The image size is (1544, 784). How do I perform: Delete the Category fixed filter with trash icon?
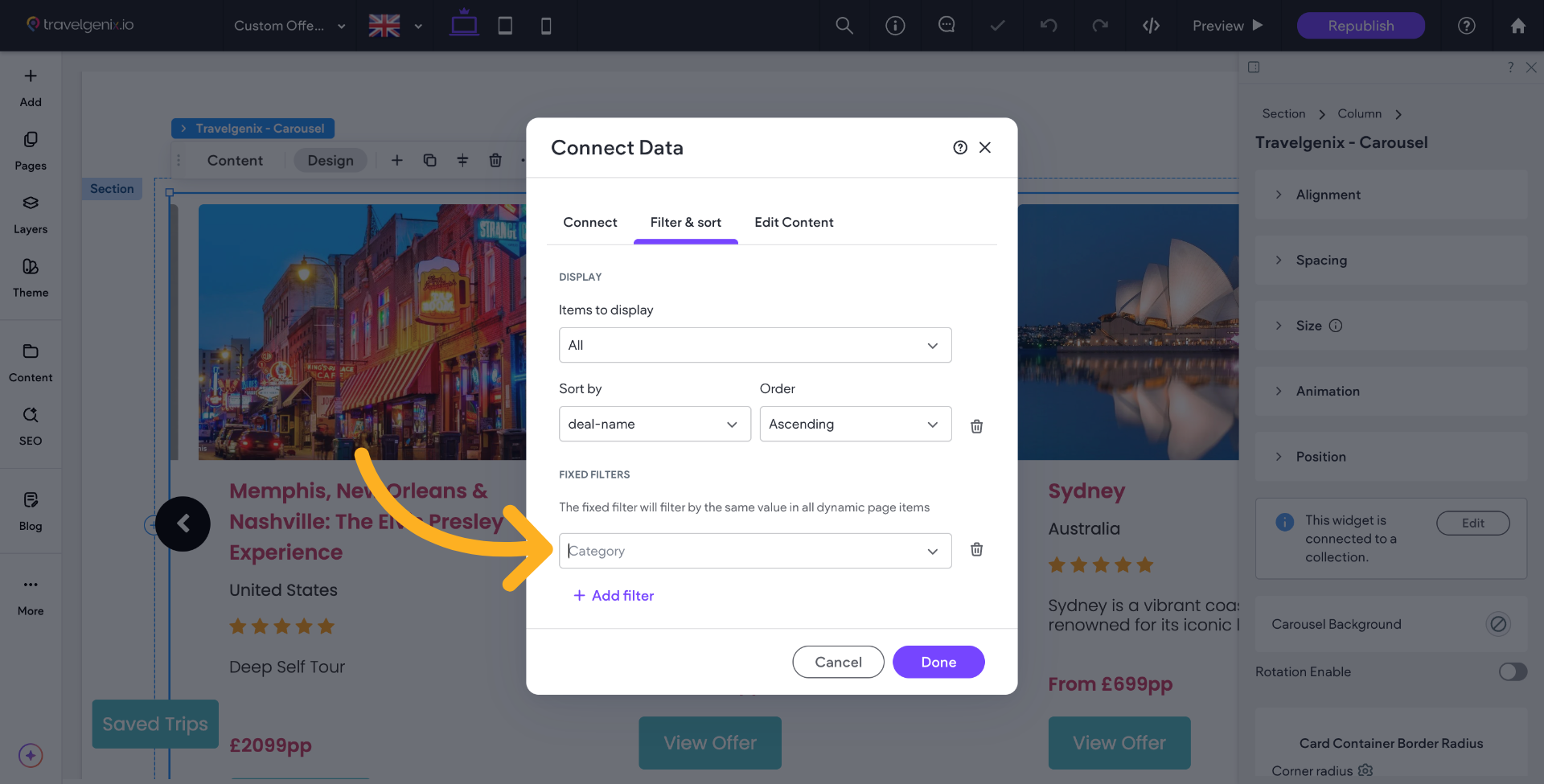(976, 550)
